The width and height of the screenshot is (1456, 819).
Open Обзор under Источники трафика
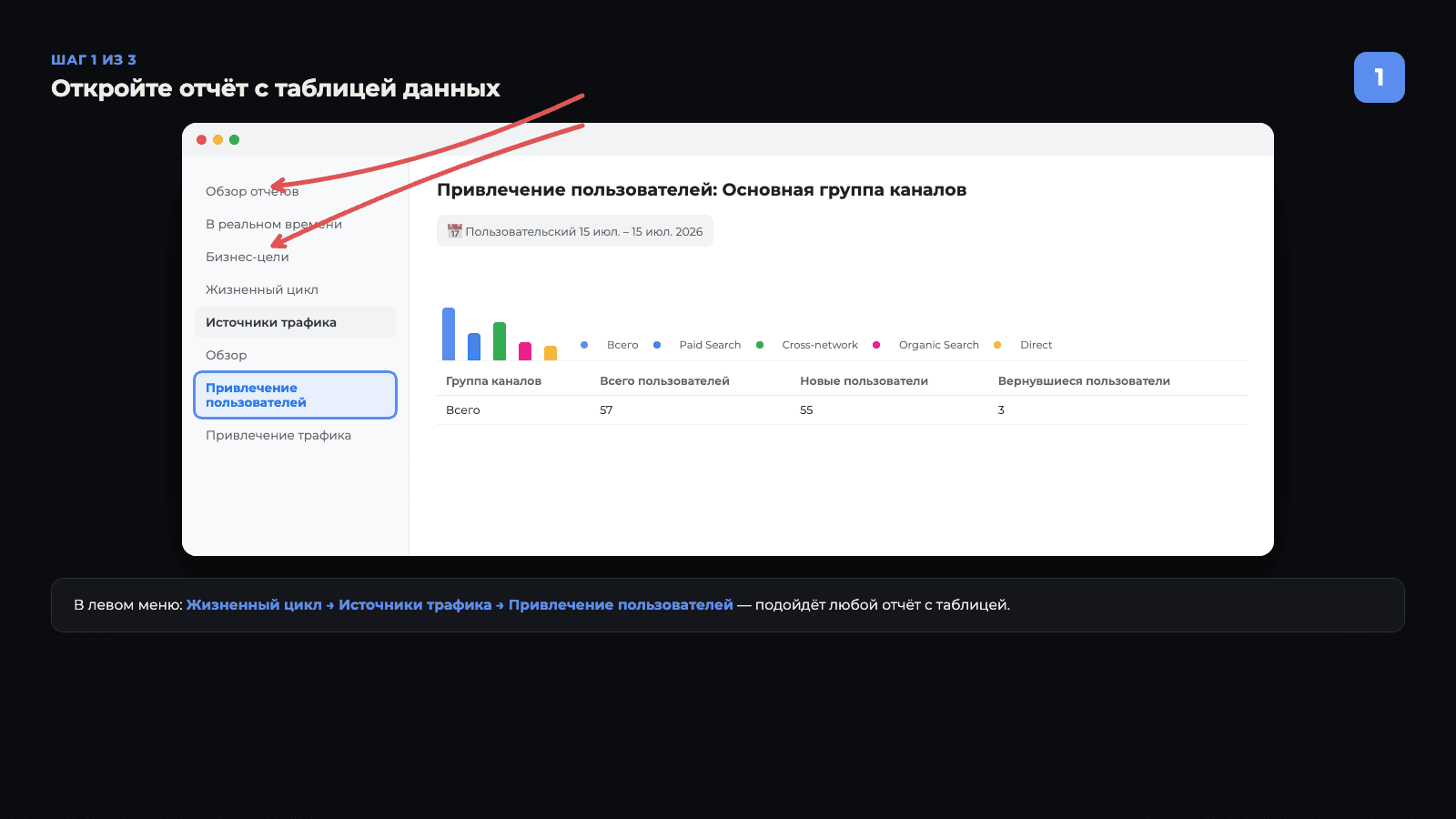pos(227,355)
